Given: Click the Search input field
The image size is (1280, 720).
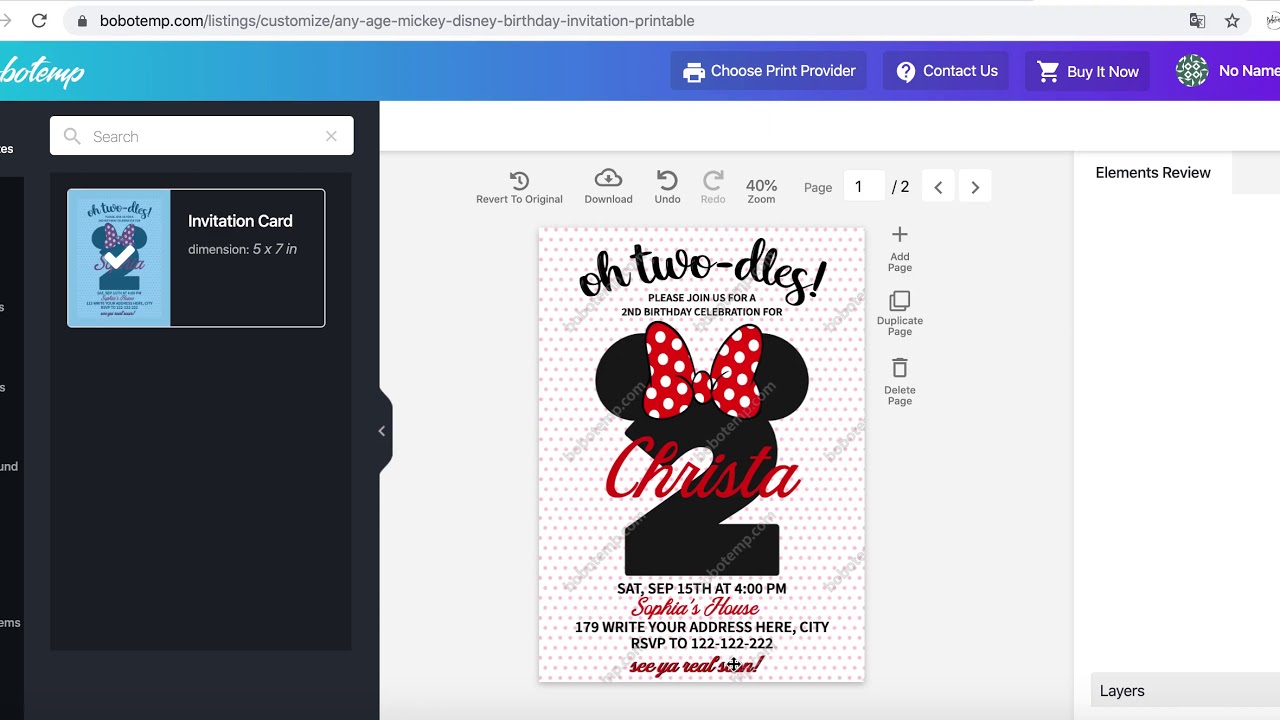Looking at the screenshot, I should (x=202, y=136).
